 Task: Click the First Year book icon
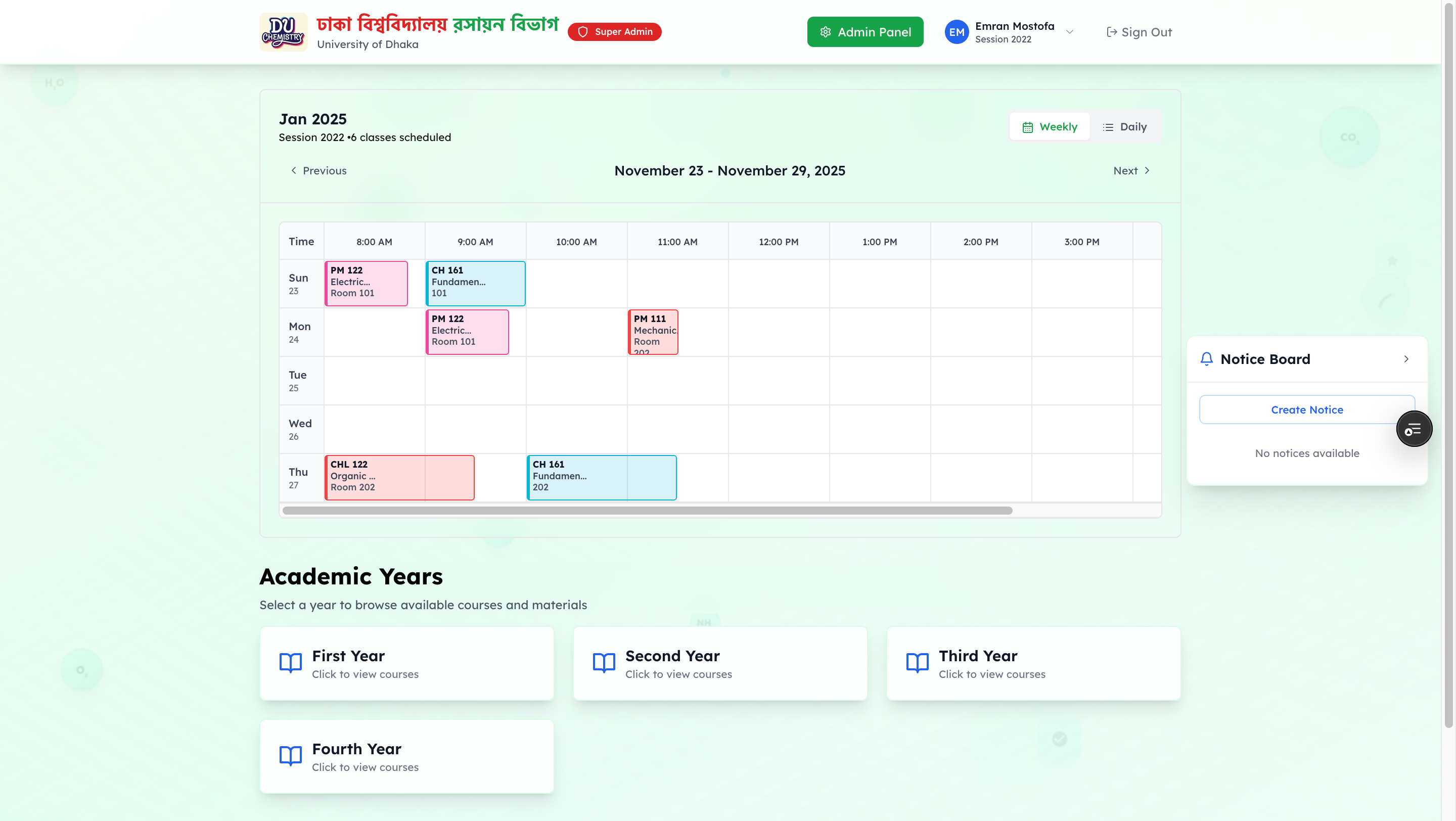coord(291,662)
